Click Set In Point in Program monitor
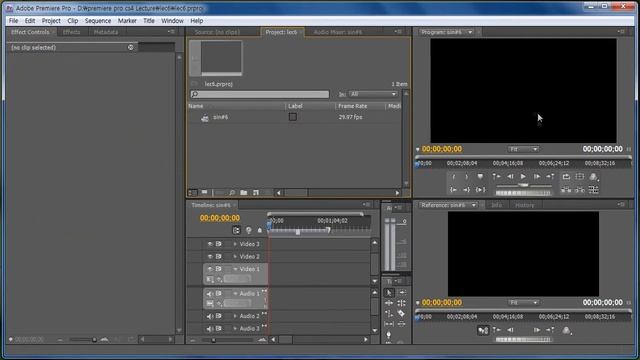 coord(453,177)
